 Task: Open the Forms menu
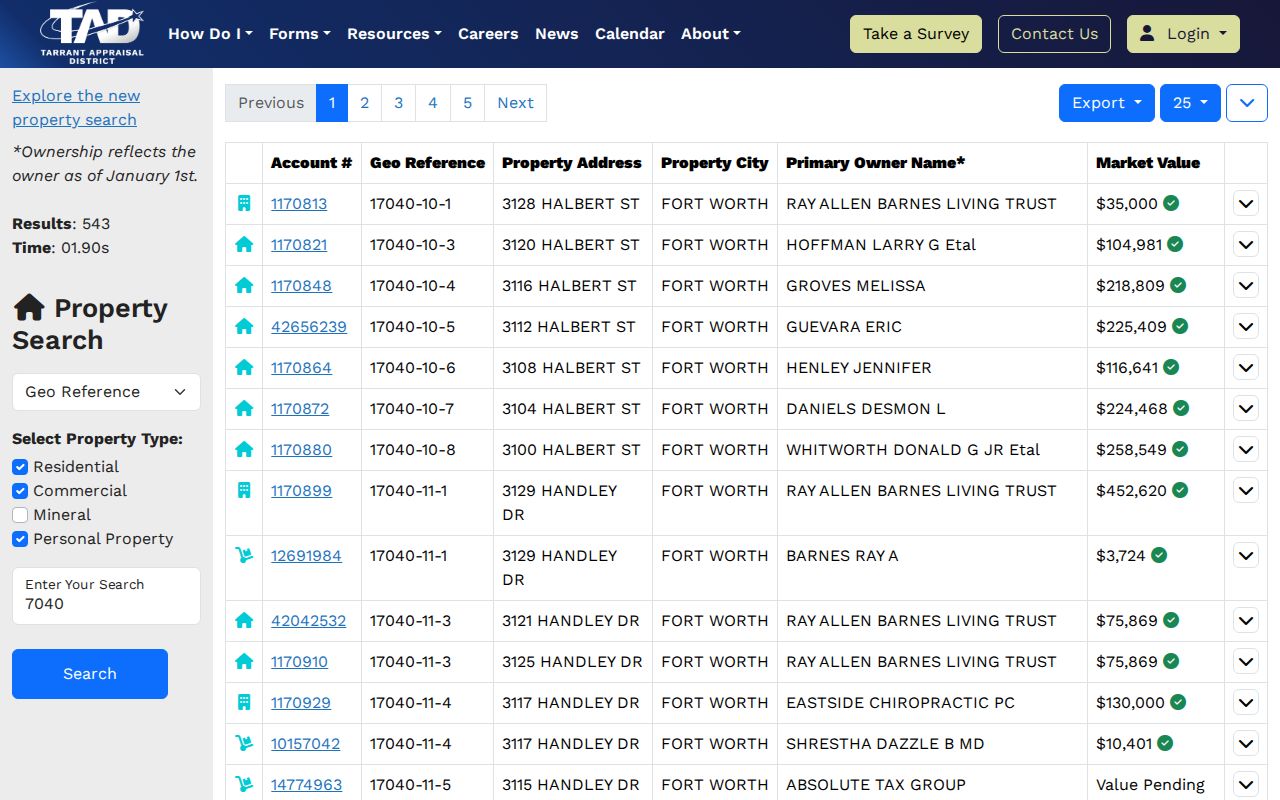[300, 34]
